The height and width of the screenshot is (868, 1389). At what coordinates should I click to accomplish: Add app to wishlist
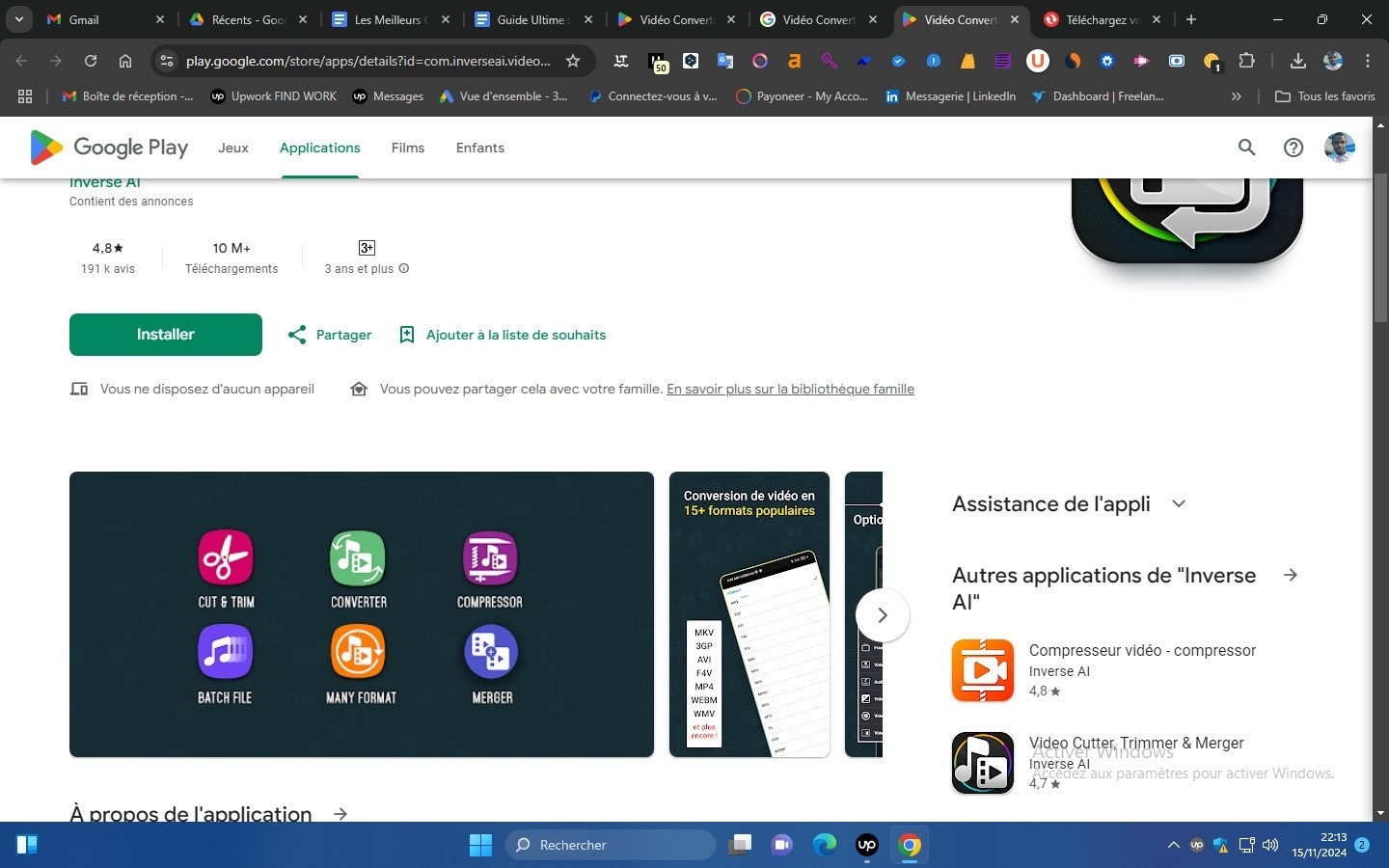click(503, 335)
